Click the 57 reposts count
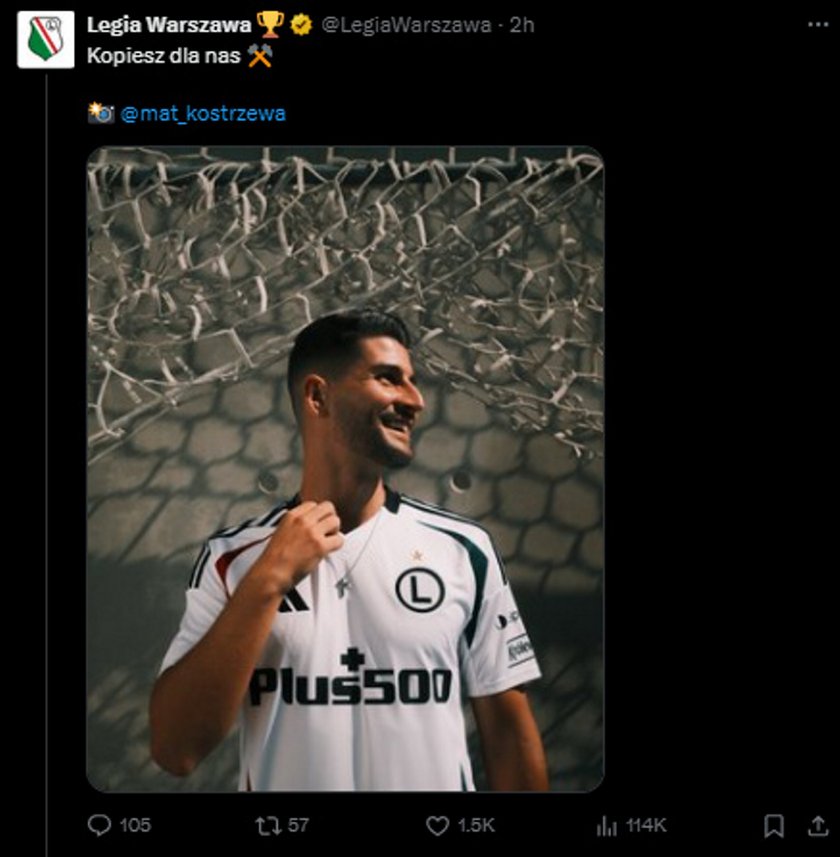The width and height of the screenshot is (840, 857). [298, 825]
